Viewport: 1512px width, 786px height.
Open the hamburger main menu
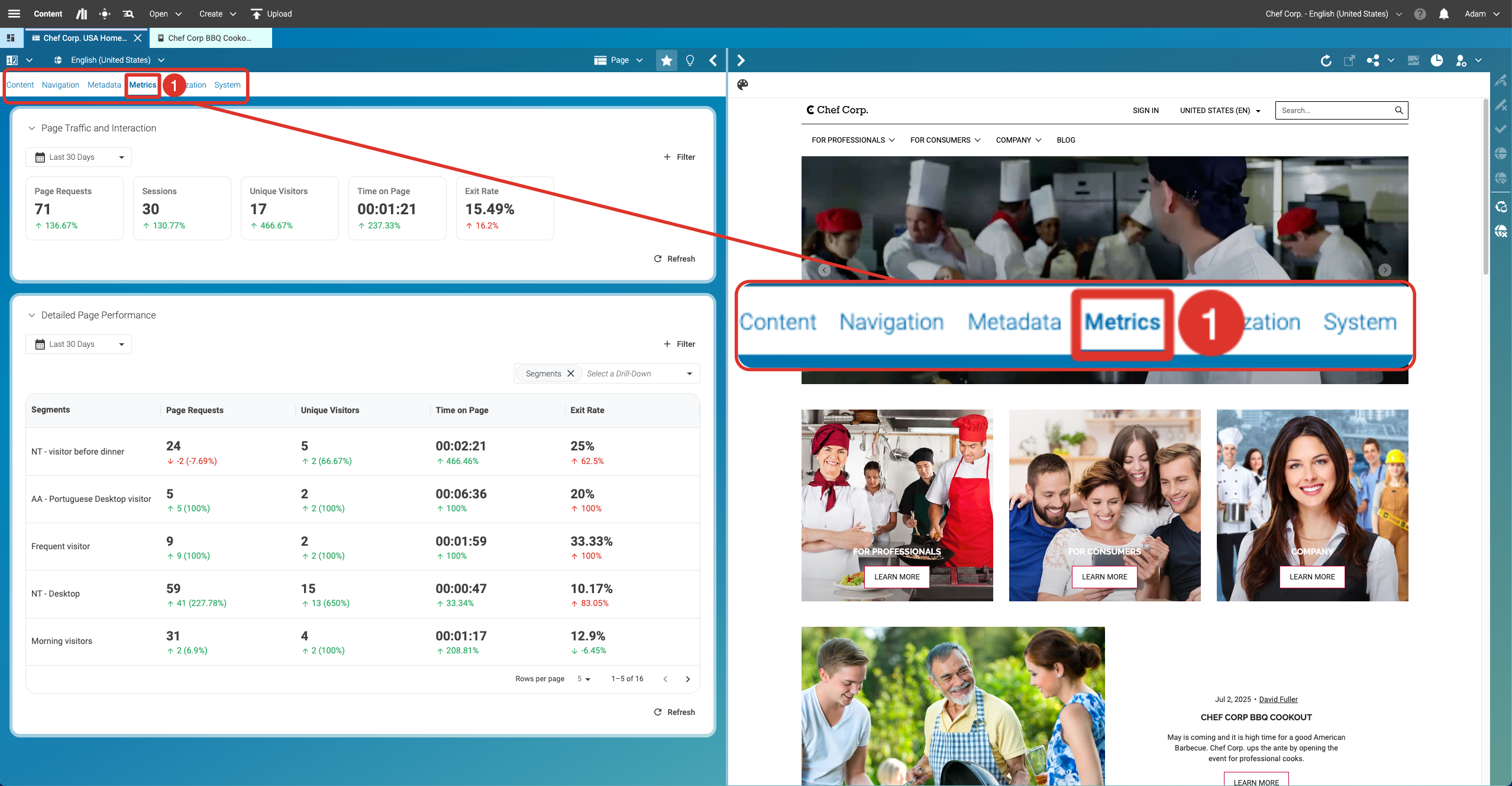pos(14,14)
